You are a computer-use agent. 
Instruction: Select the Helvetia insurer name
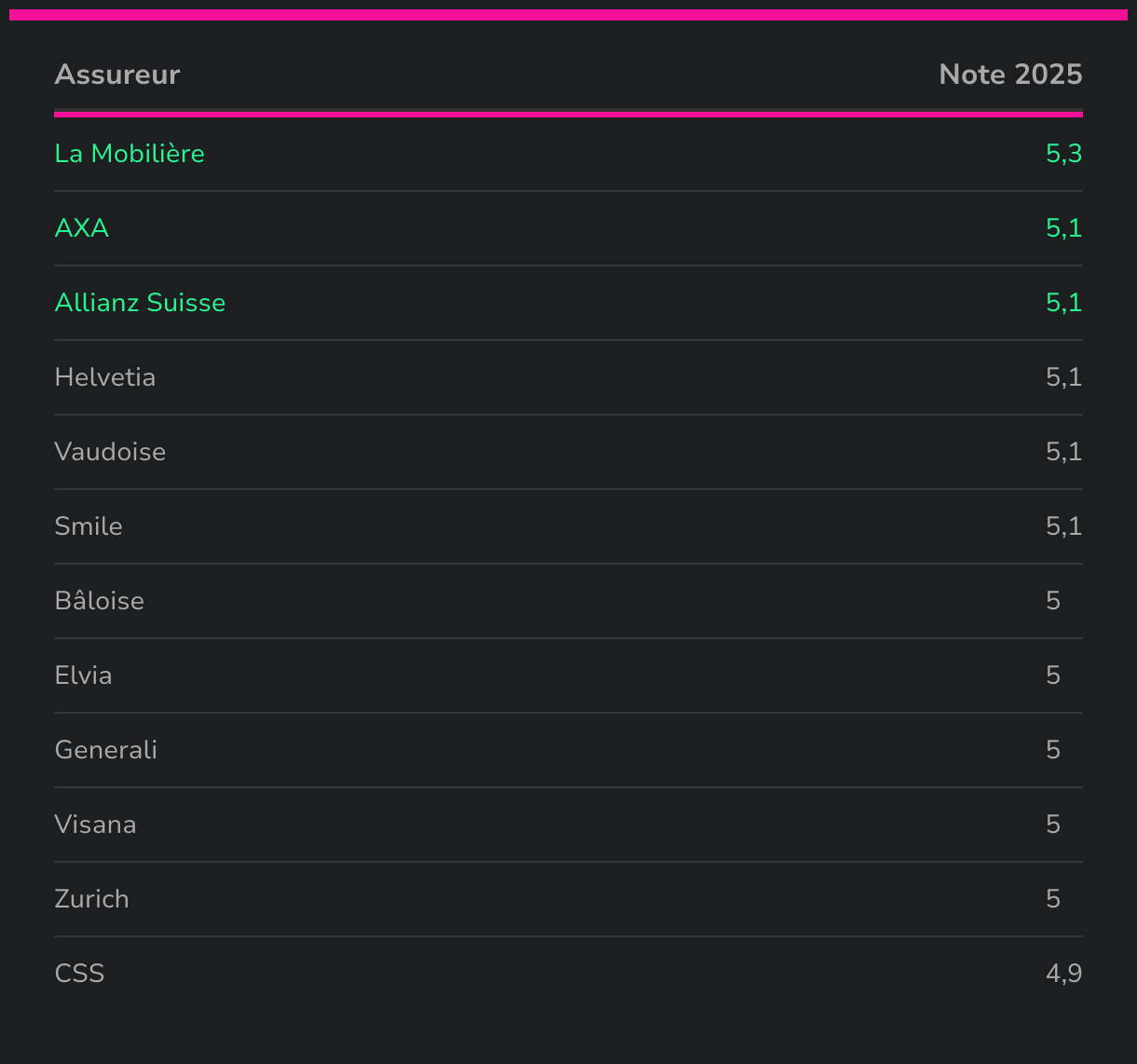click(105, 377)
